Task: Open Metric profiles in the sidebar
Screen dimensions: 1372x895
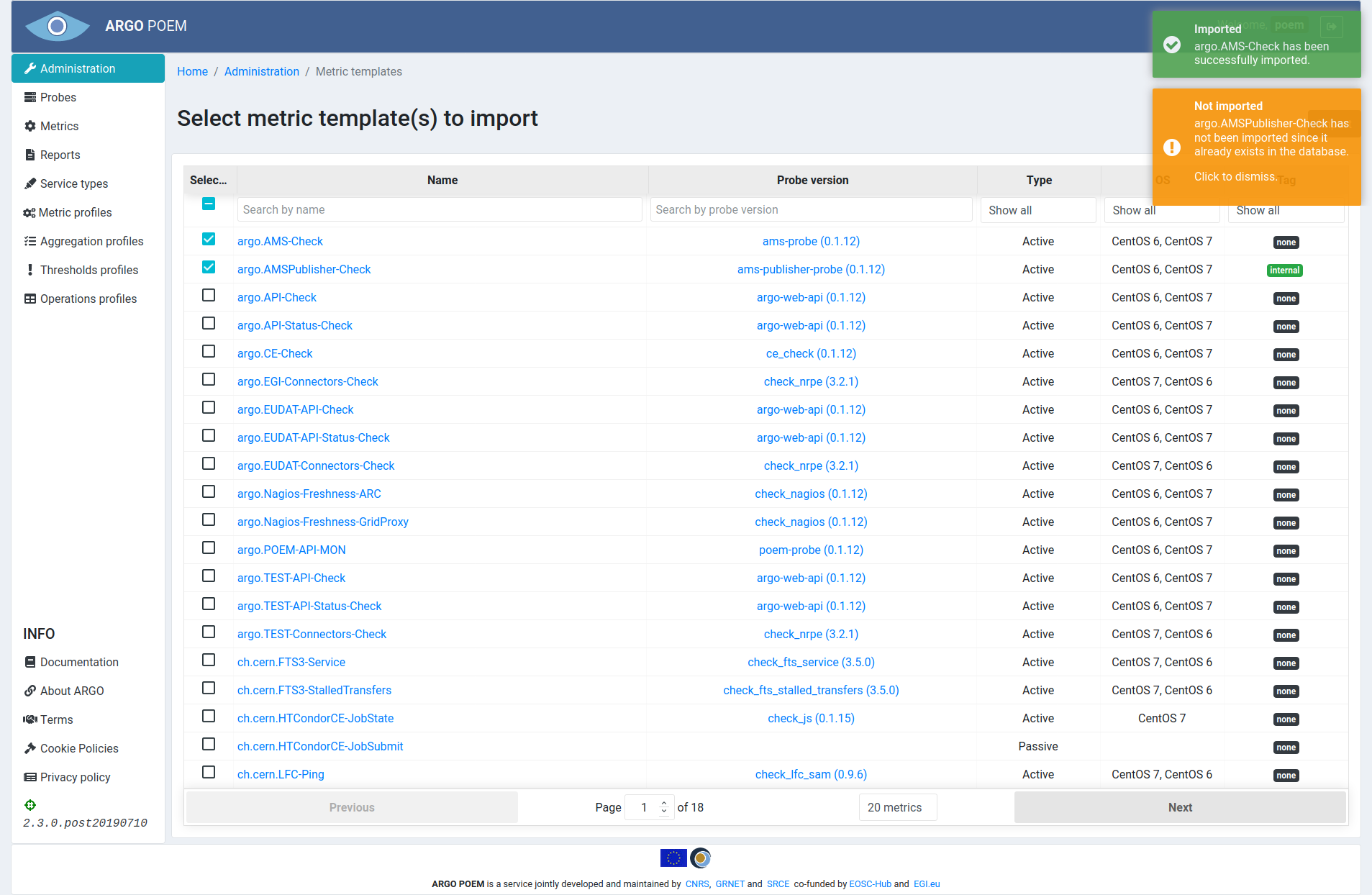Action: coord(75,212)
